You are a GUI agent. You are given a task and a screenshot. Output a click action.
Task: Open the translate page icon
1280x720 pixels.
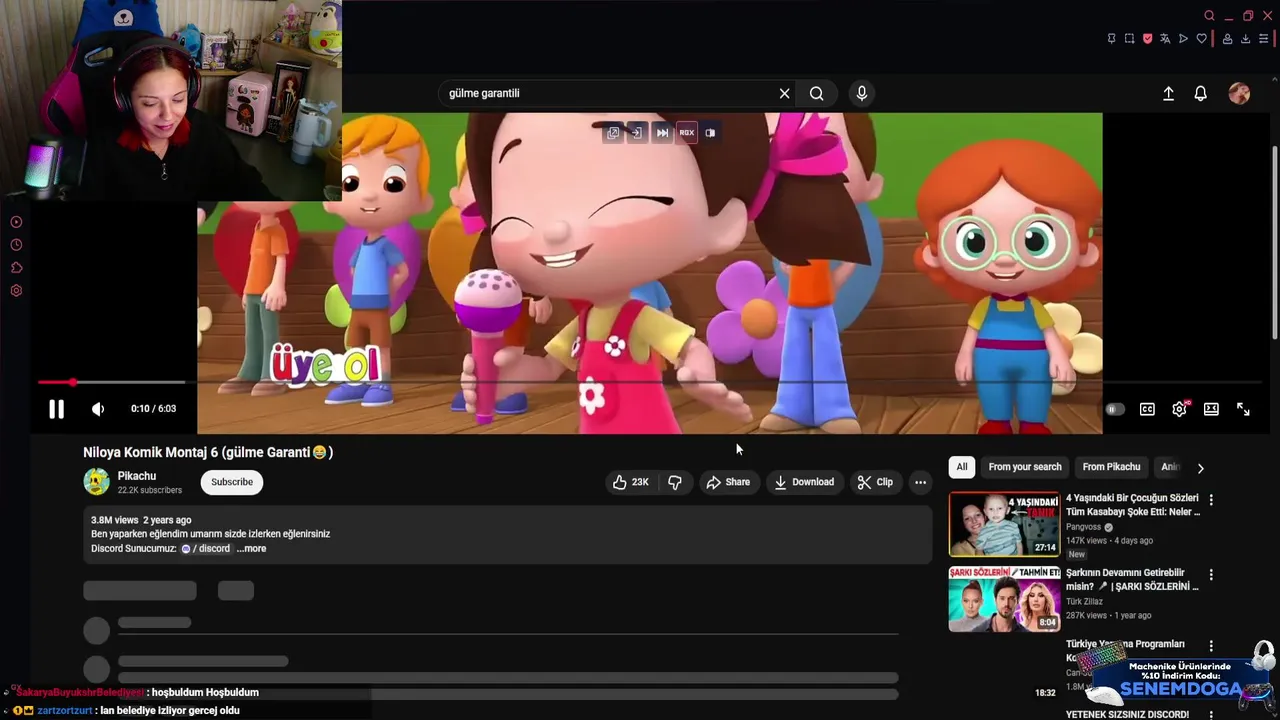click(x=1165, y=39)
